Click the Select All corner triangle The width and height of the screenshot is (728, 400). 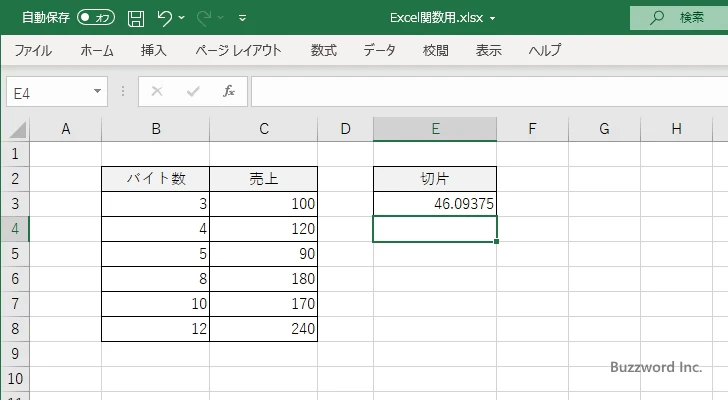pos(16,129)
